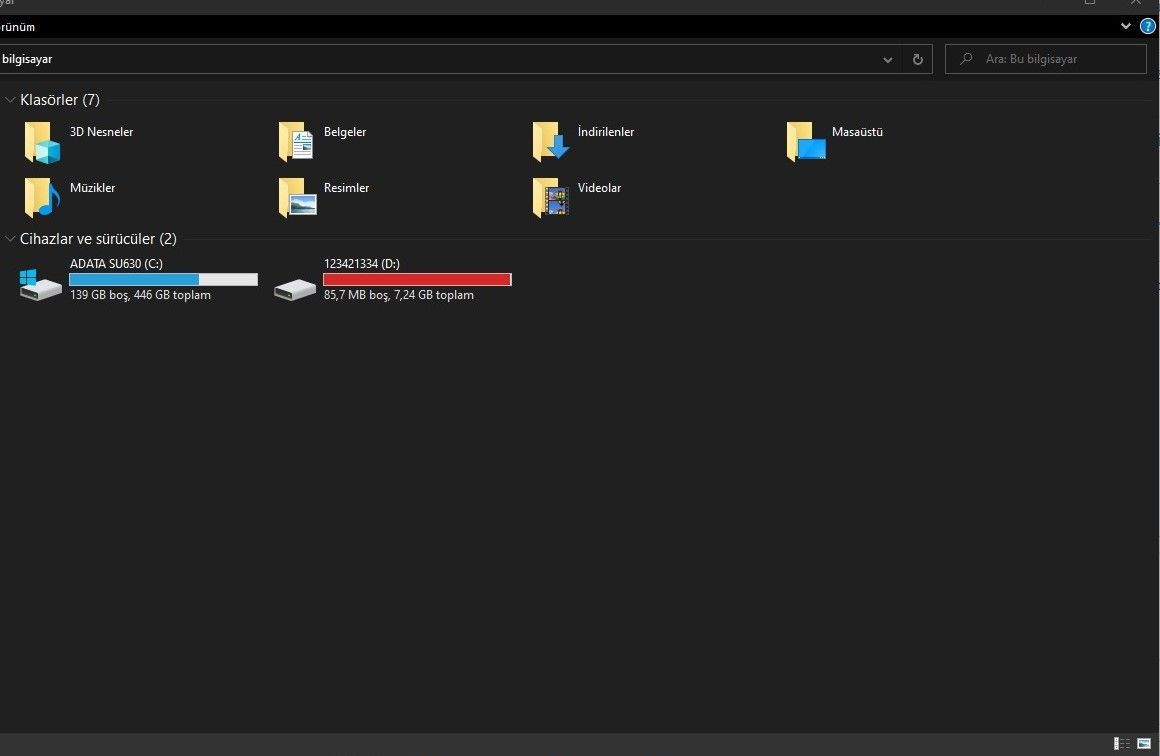Open the Müzikler folder icon
The image size is (1160, 756).
[x=41, y=198]
